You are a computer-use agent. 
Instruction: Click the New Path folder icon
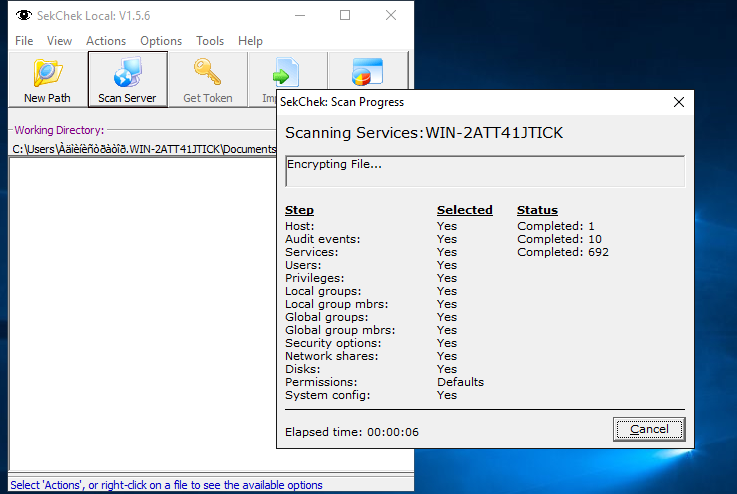pos(47,73)
